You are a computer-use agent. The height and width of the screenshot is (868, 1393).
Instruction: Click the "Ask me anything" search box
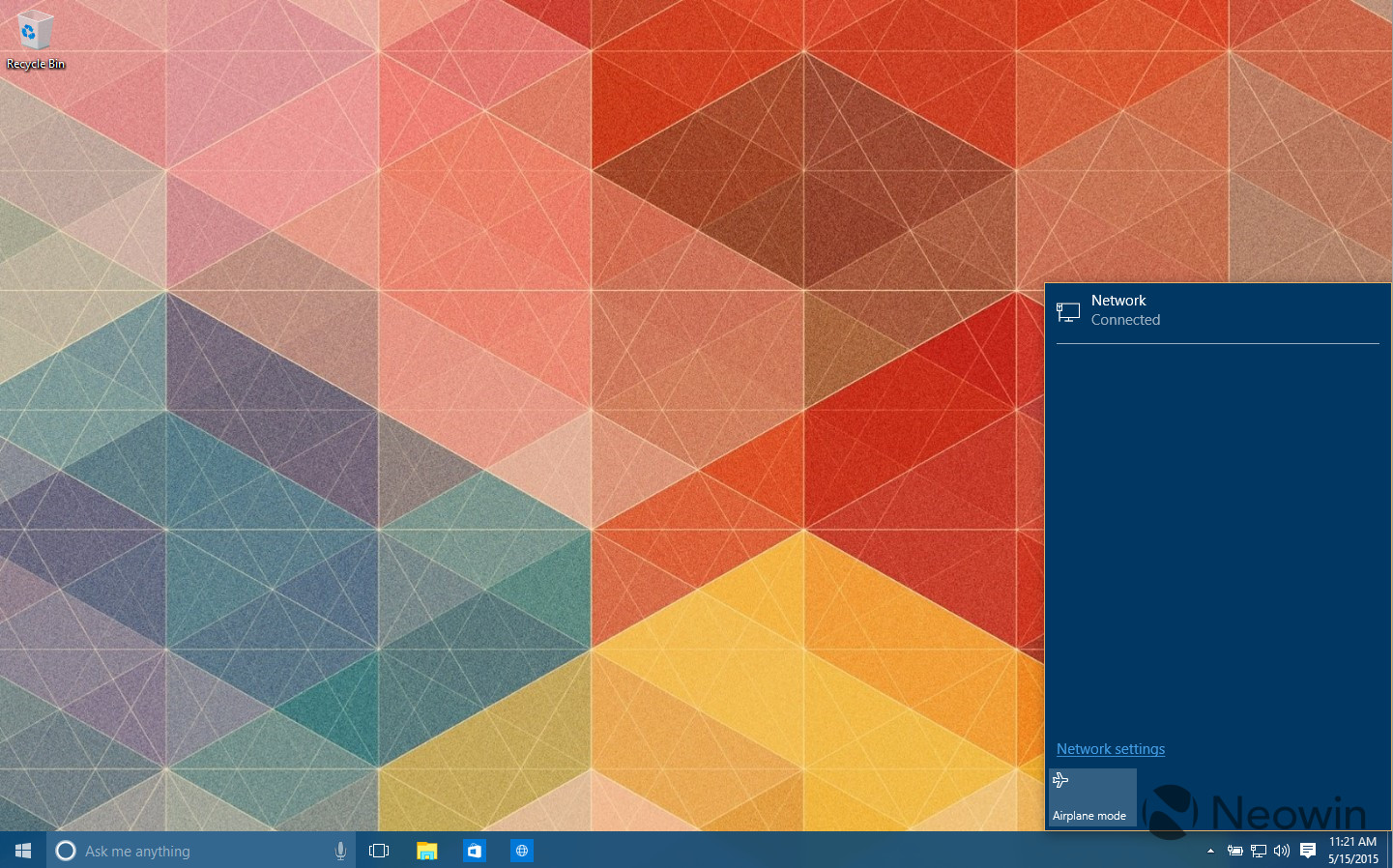pyautogui.click(x=201, y=851)
